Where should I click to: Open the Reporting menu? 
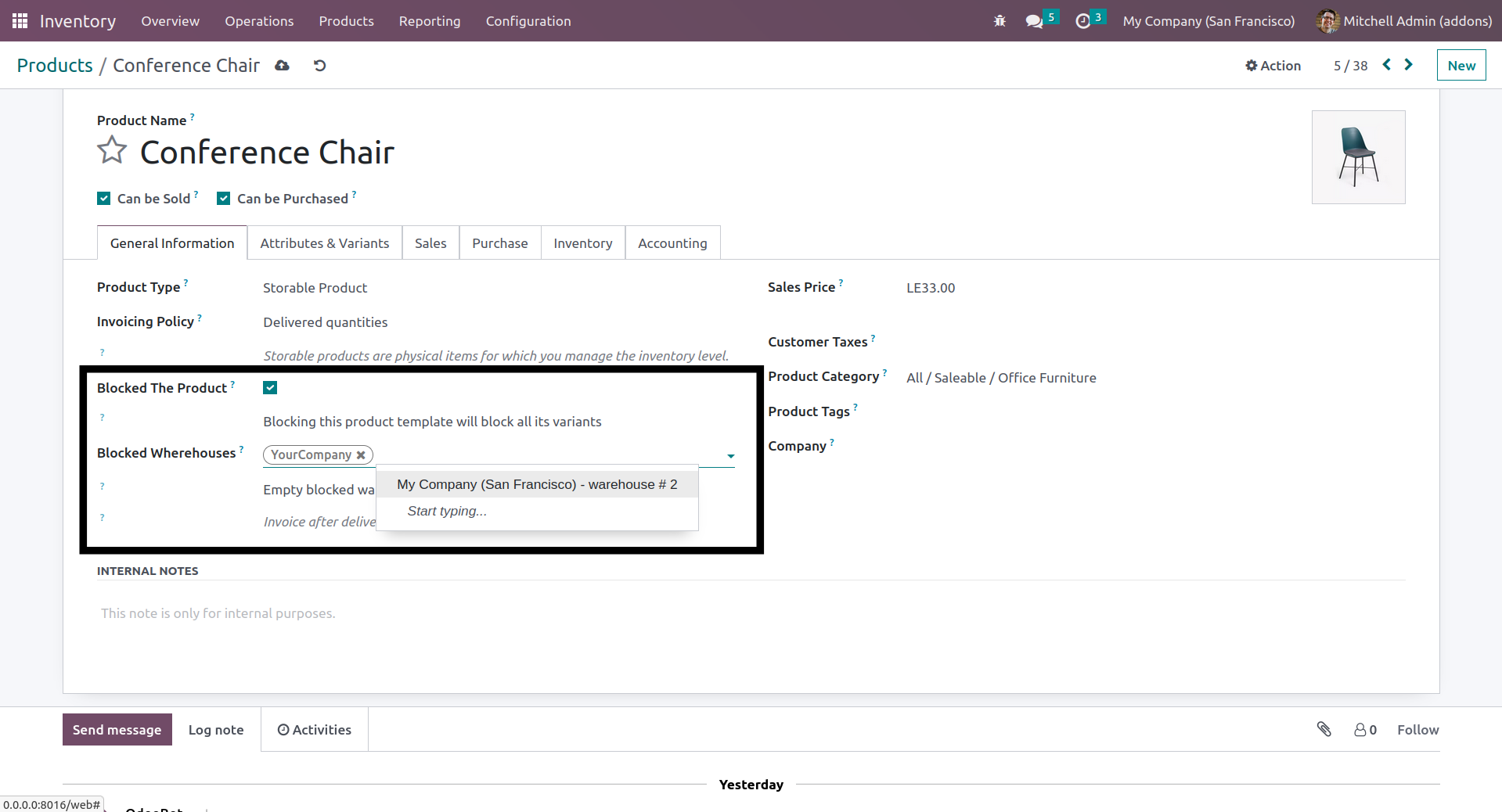[x=429, y=21]
